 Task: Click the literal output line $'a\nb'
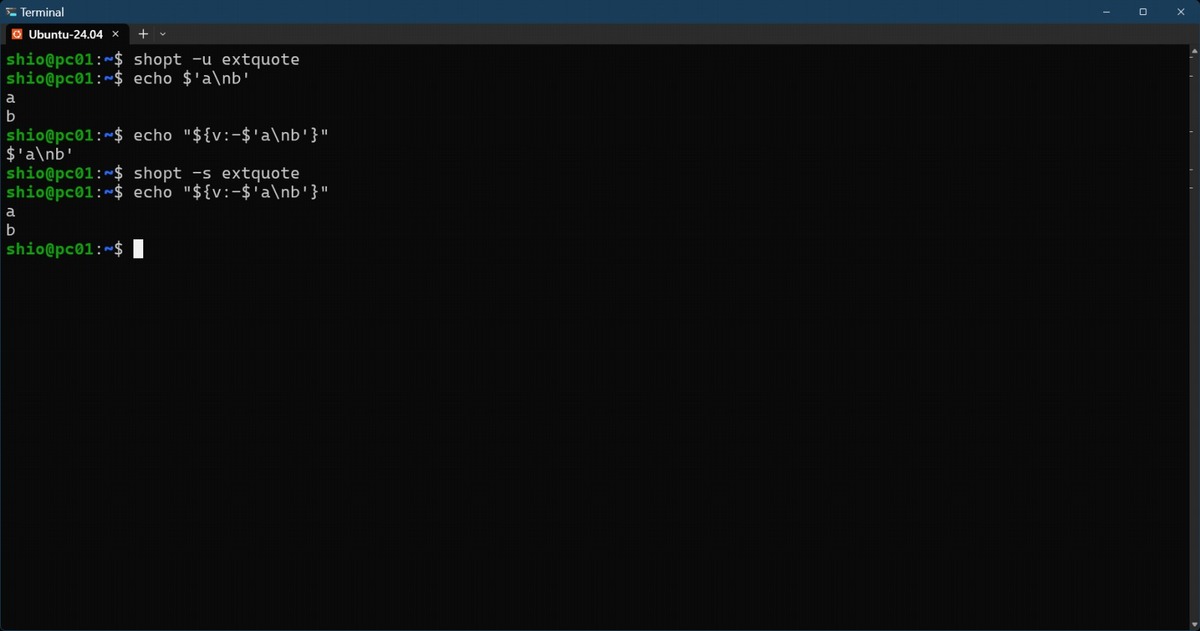(39, 154)
